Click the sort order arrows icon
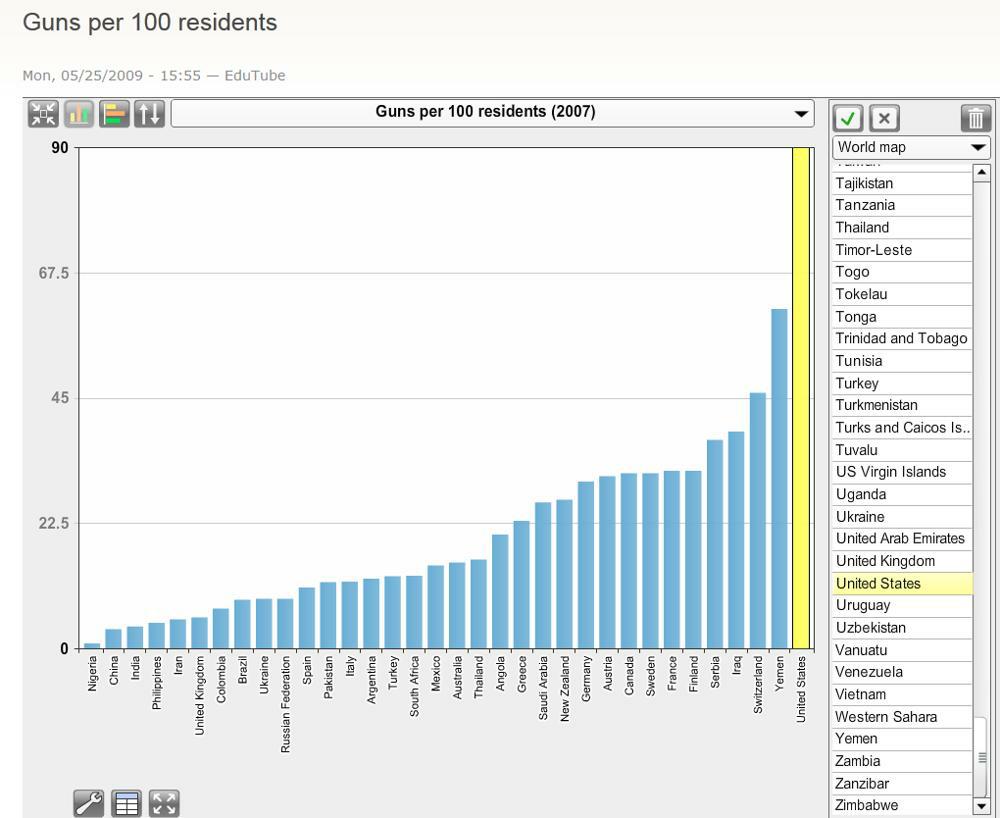 (x=149, y=114)
